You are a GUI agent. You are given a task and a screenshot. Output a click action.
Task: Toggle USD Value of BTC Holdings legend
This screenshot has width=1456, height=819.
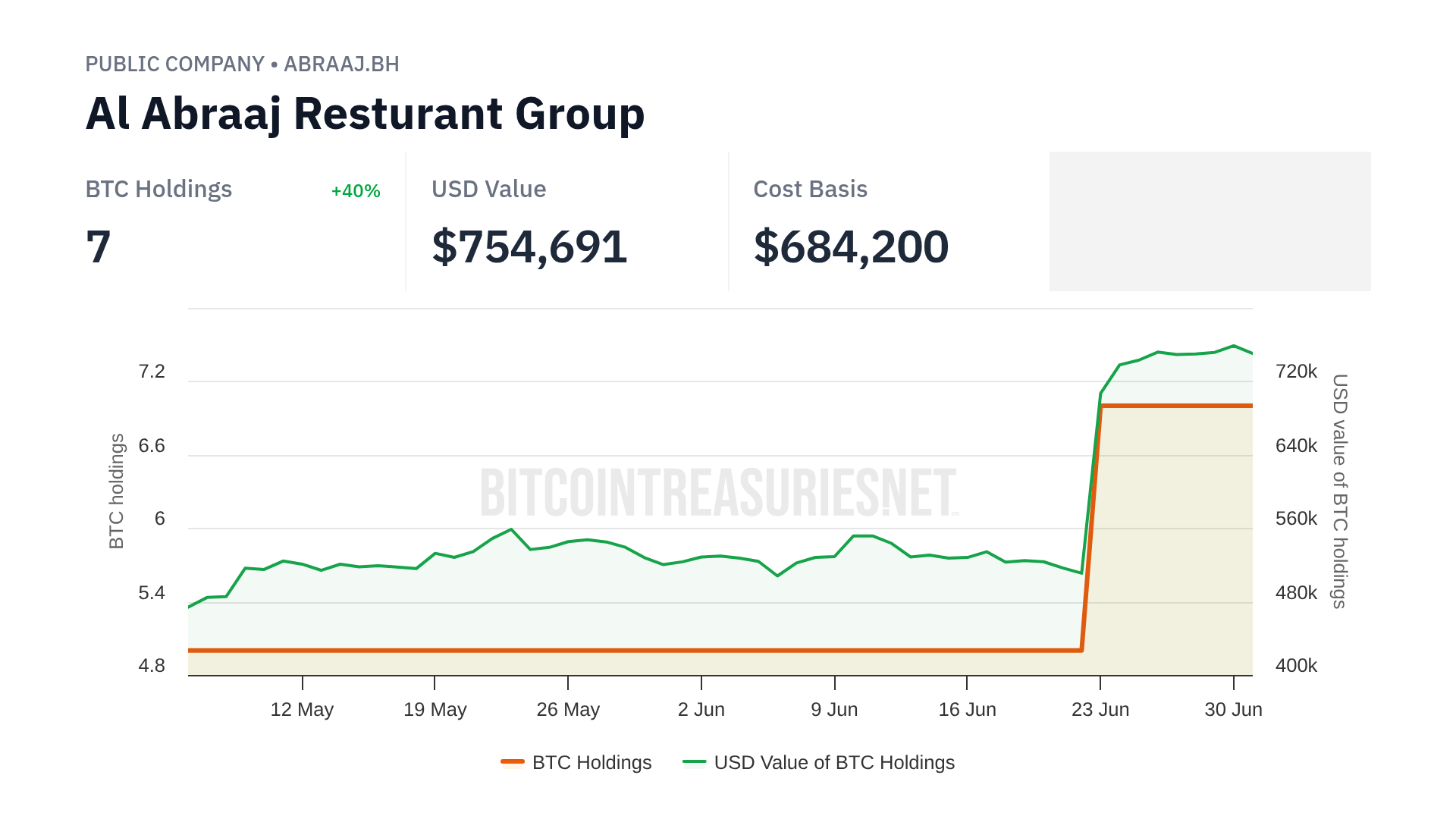pos(833,762)
